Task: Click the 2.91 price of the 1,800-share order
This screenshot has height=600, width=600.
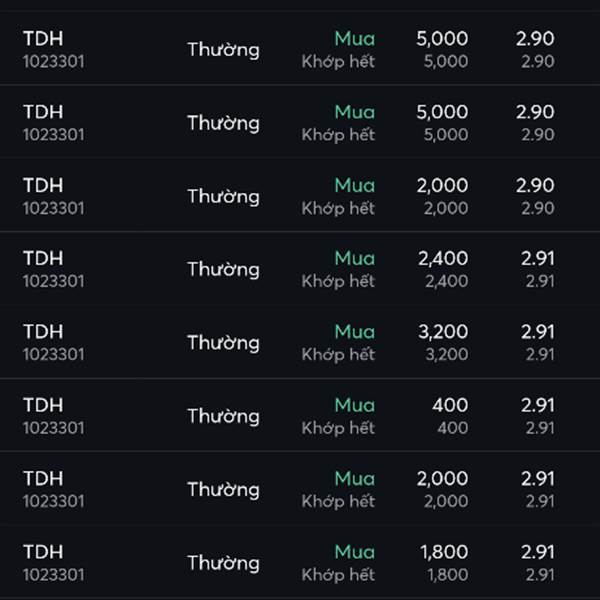Action: point(537,551)
